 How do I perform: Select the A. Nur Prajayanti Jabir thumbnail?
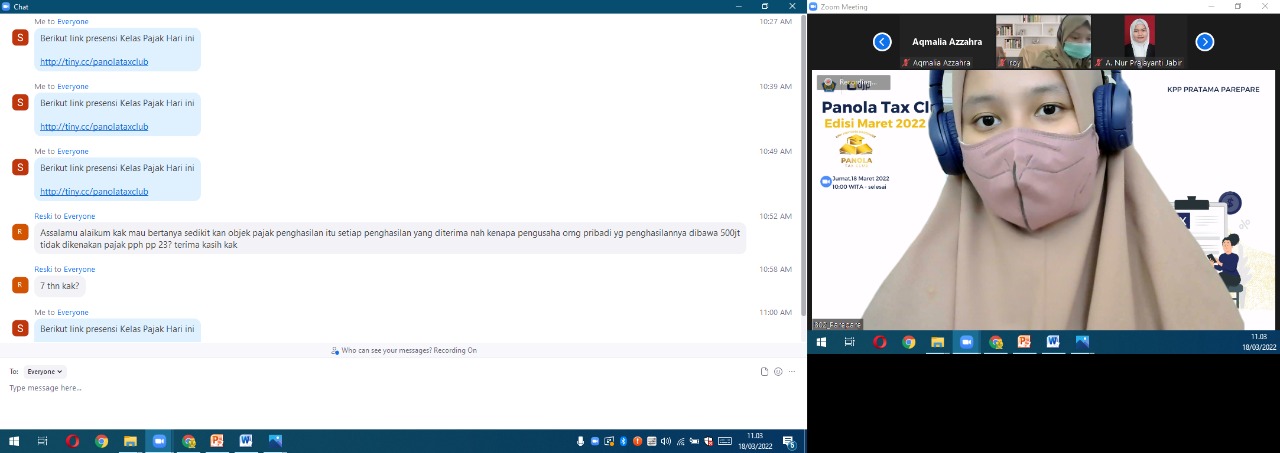[x=1140, y=42]
